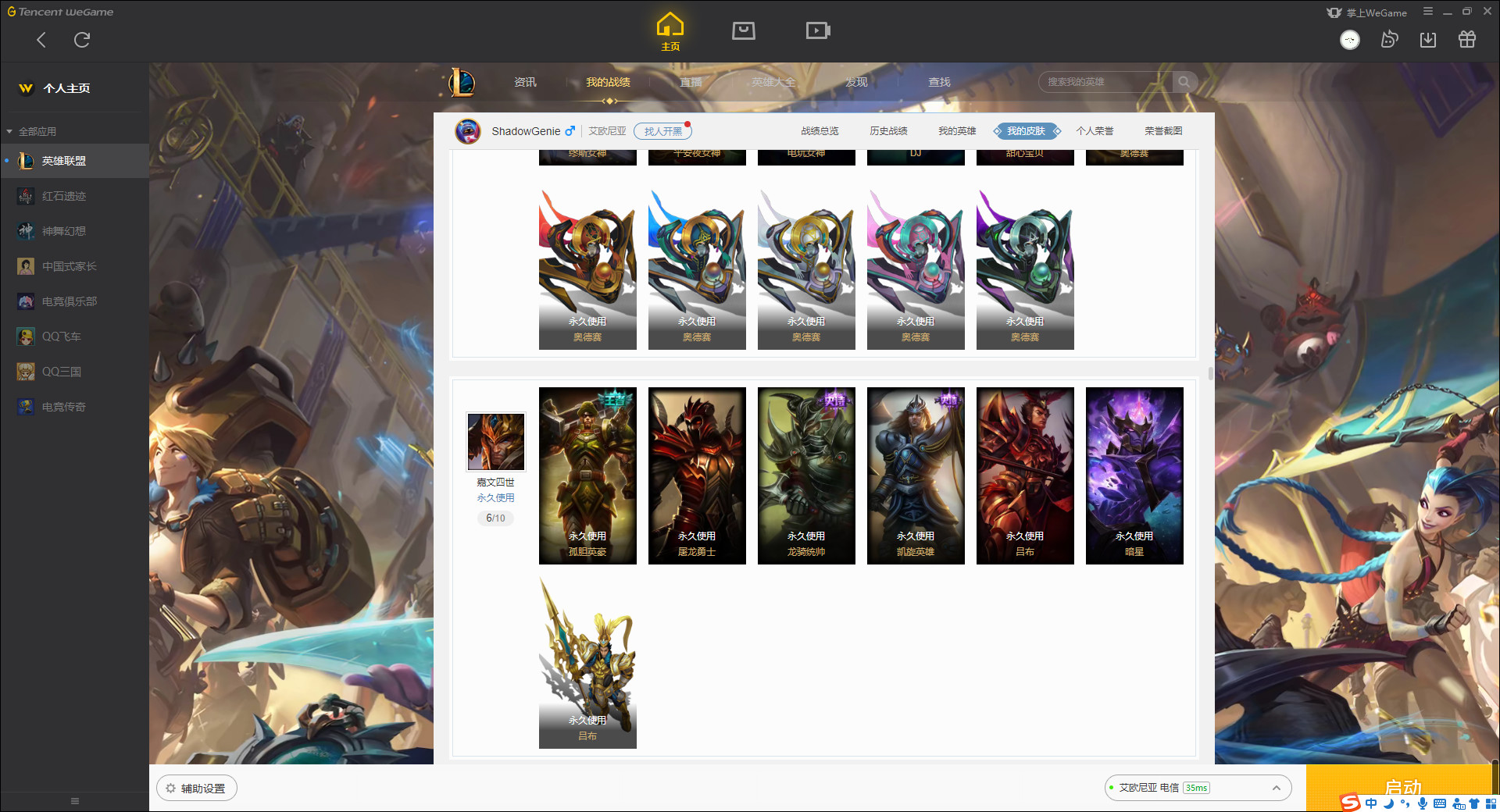This screenshot has width=1500, height=812.
Task: Open the 我的英雄 subtab
Action: pyautogui.click(x=957, y=131)
